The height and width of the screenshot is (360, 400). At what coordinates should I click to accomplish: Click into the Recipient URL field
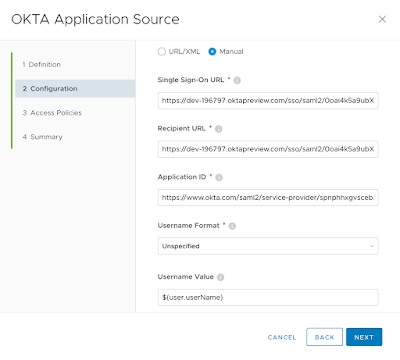coord(268,149)
